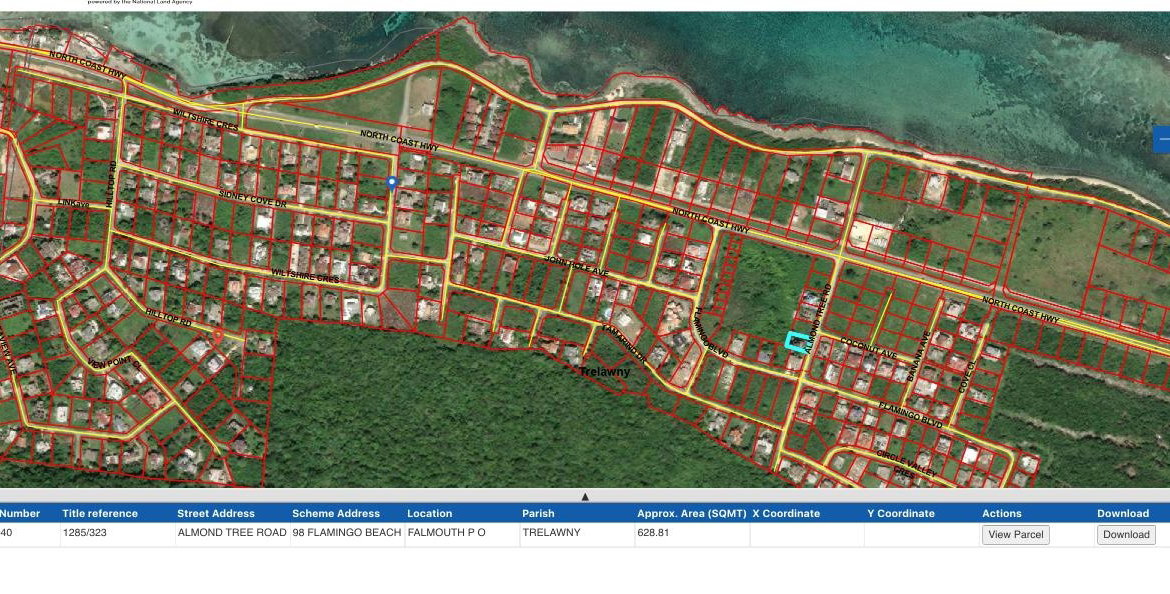Click the Trelawny place label on the map

(x=603, y=370)
